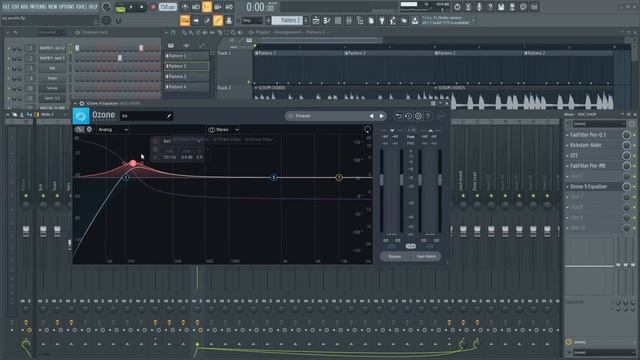
Task: Toggle the auto-scroll arrow icon
Action: click(x=196, y=20)
